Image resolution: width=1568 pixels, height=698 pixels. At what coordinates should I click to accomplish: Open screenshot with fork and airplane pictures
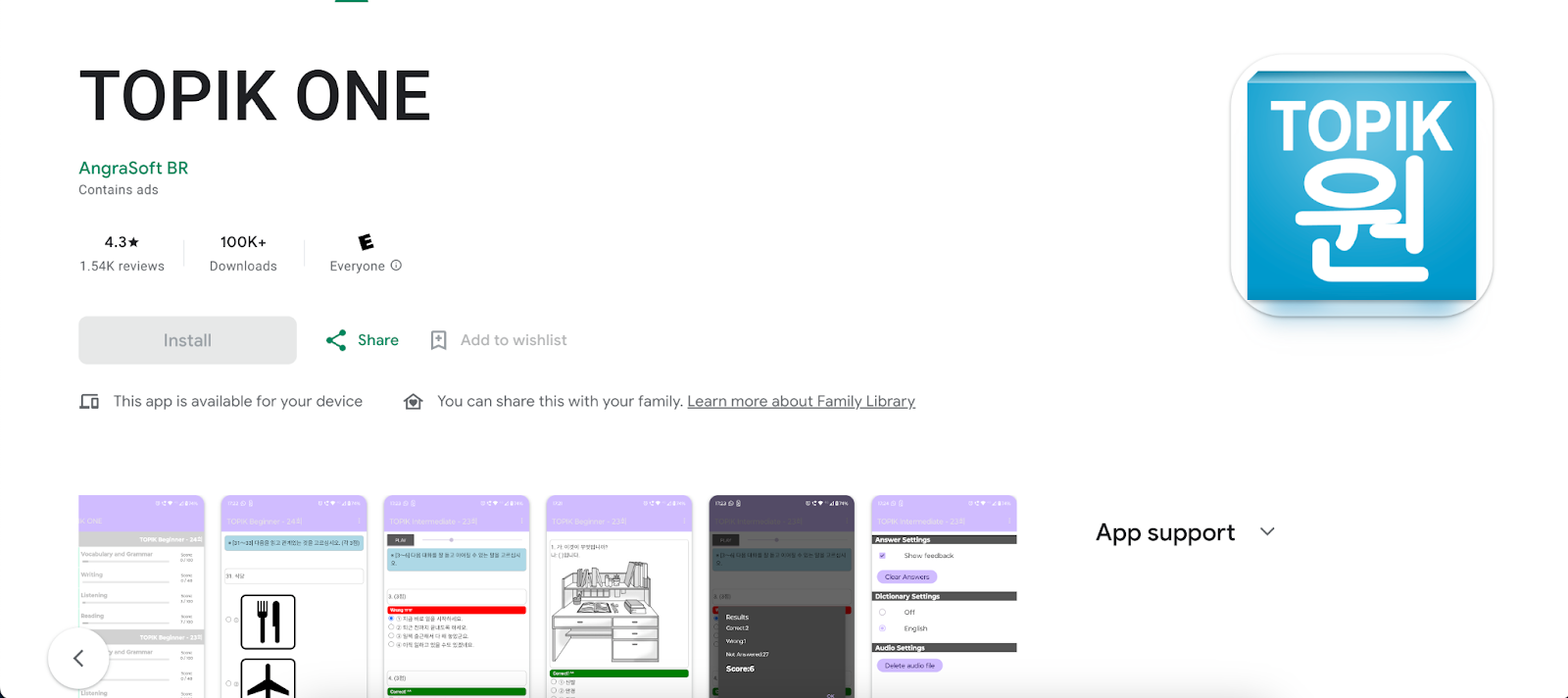[294, 596]
